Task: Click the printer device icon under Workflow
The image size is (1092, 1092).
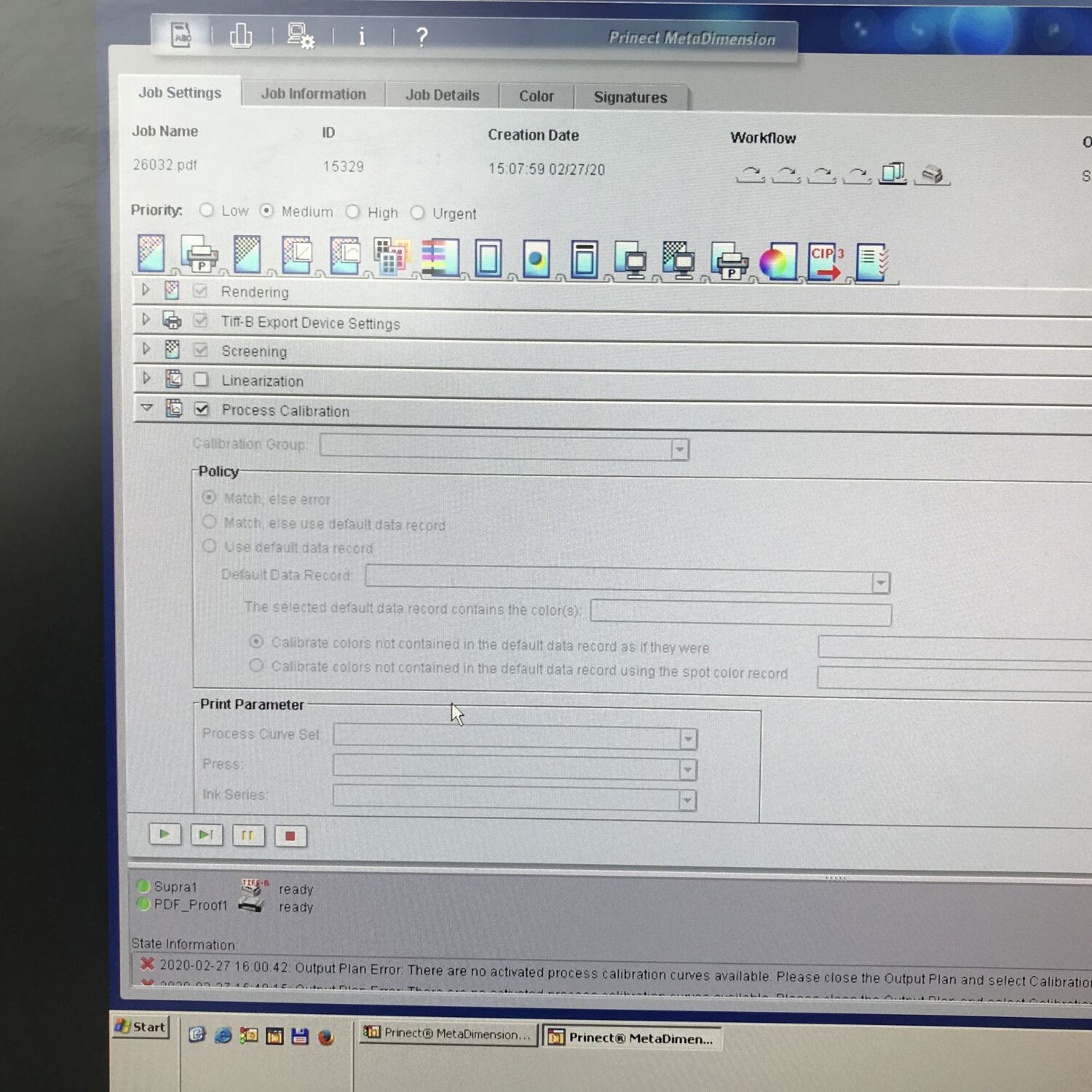Action: click(x=933, y=174)
